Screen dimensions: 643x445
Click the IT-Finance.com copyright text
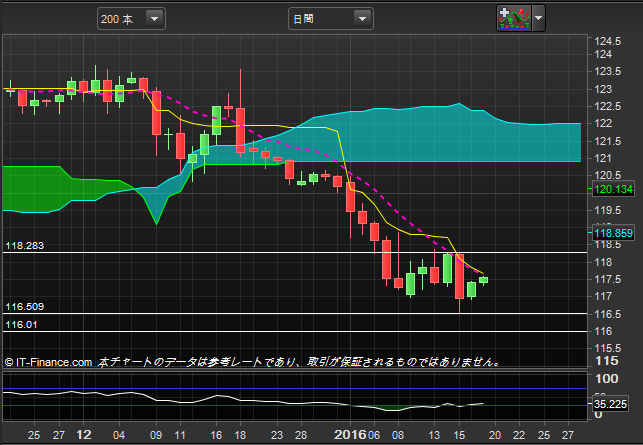click(48, 362)
